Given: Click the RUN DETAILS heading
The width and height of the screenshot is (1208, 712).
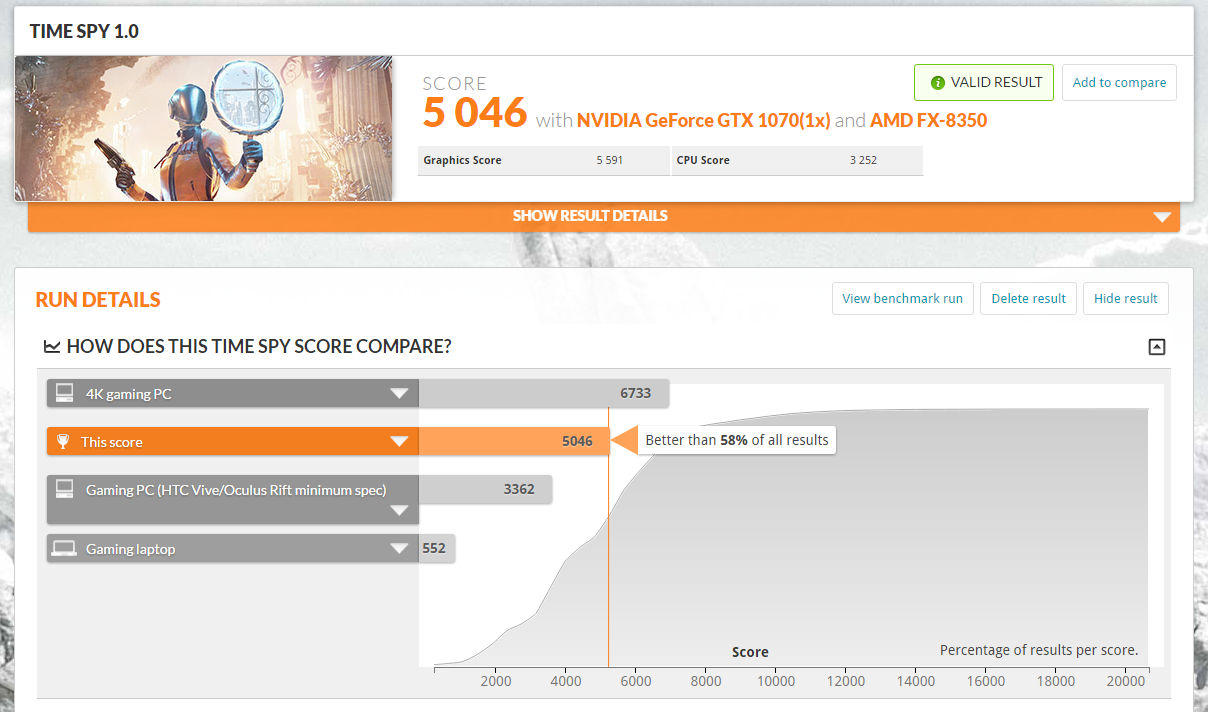Looking at the screenshot, I should coord(98,300).
